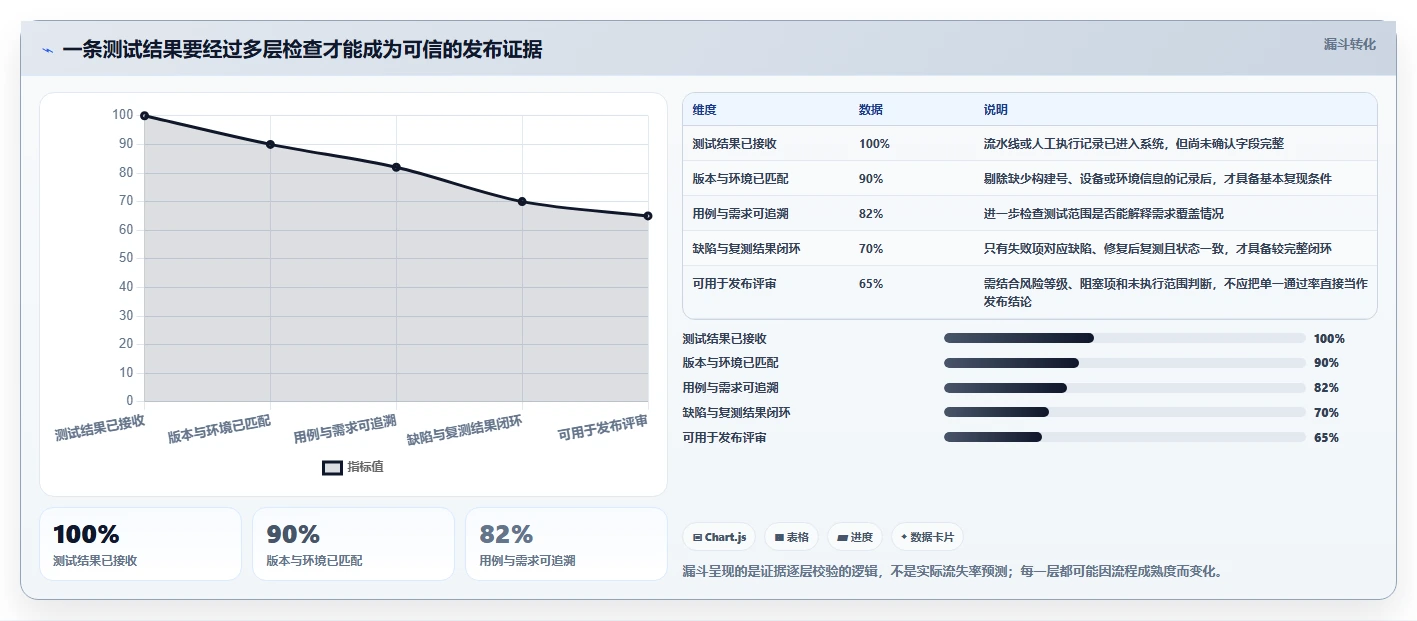The width and height of the screenshot is (1417, 621).
Task: Click the 可用于发布评审 progress bar
Action: coord(1125,437)
